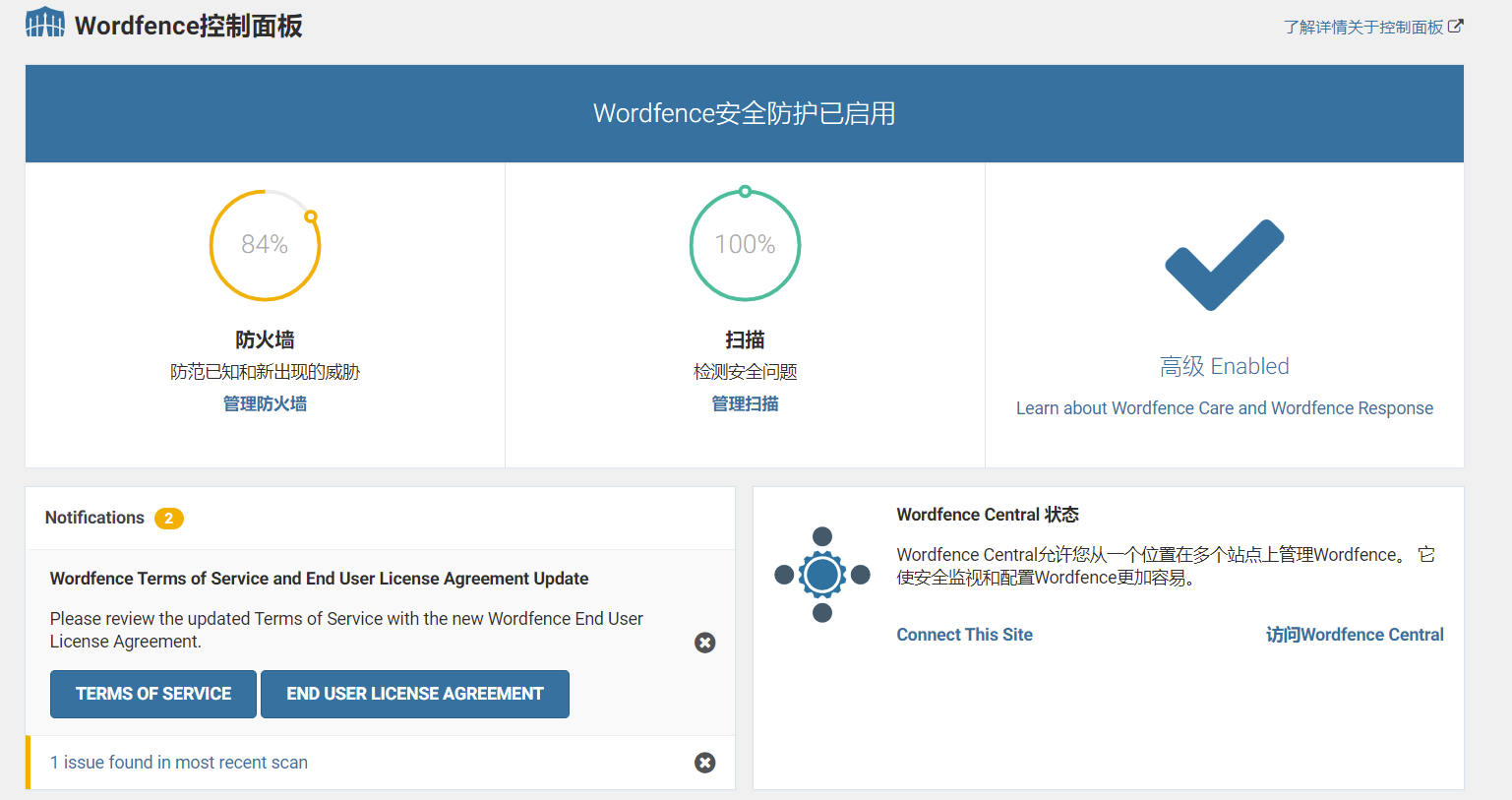Click the Wordfence Central gear hub icon

pos(822,575)
